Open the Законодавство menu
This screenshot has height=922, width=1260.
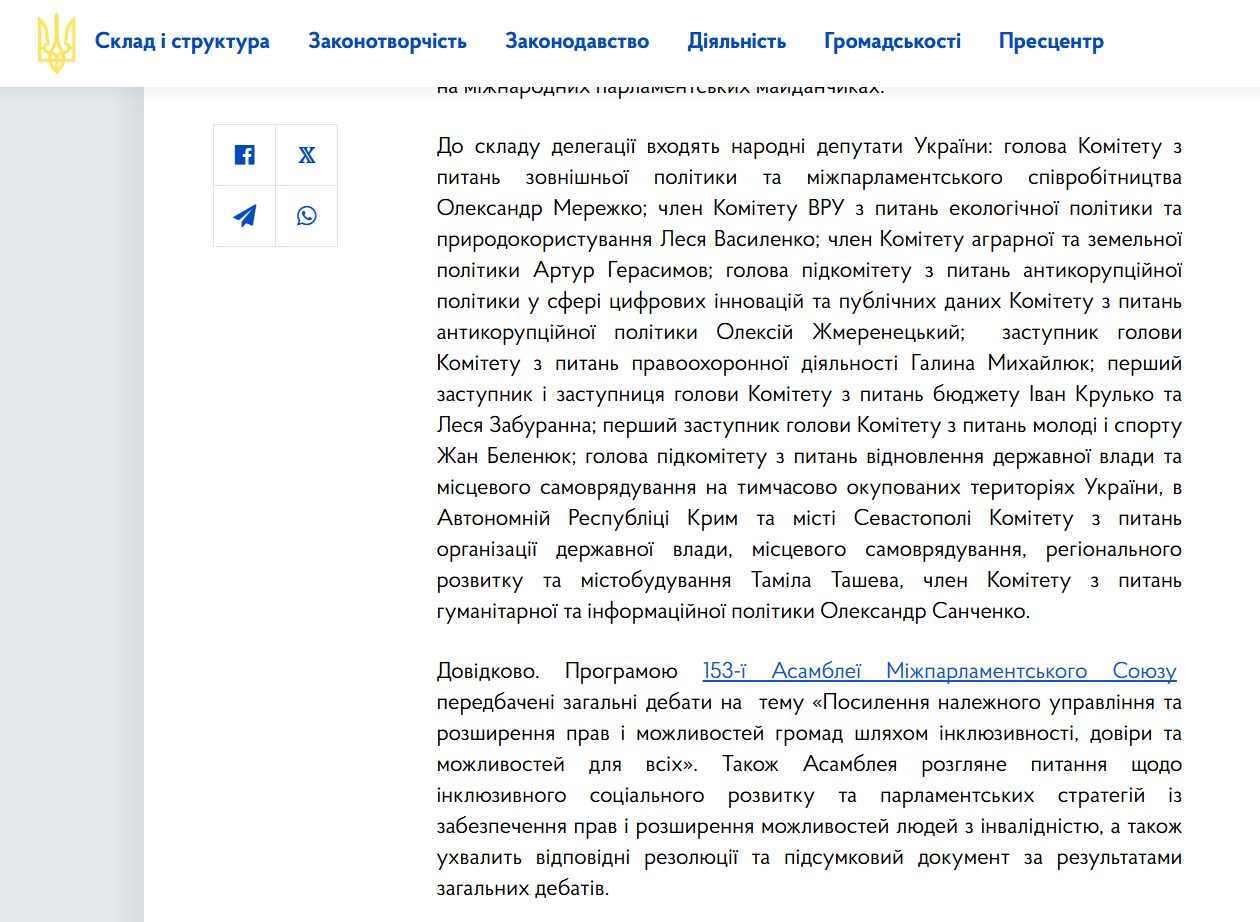tap(577, 41)
